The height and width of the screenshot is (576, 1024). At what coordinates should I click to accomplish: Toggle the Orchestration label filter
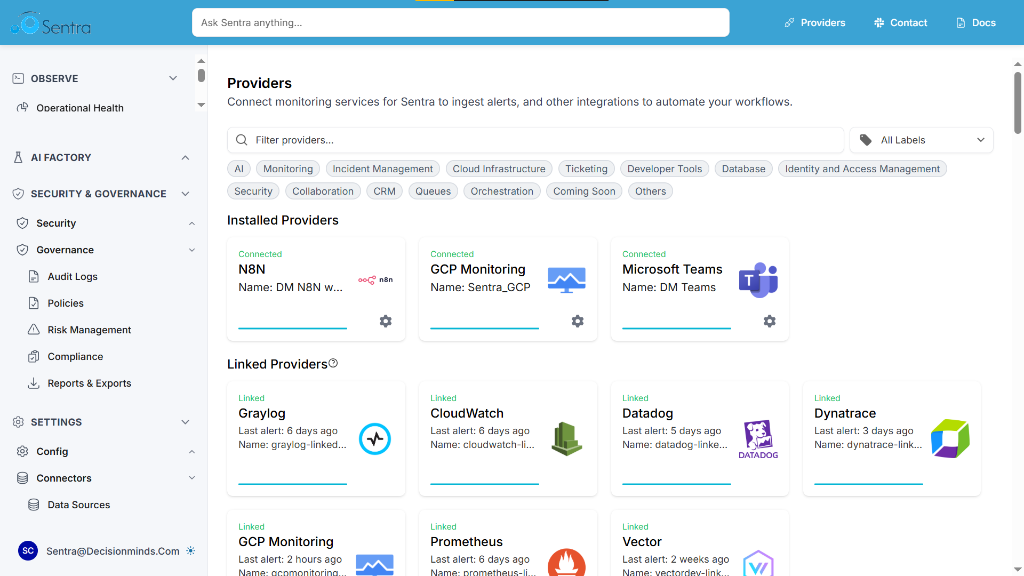point(502,191)
